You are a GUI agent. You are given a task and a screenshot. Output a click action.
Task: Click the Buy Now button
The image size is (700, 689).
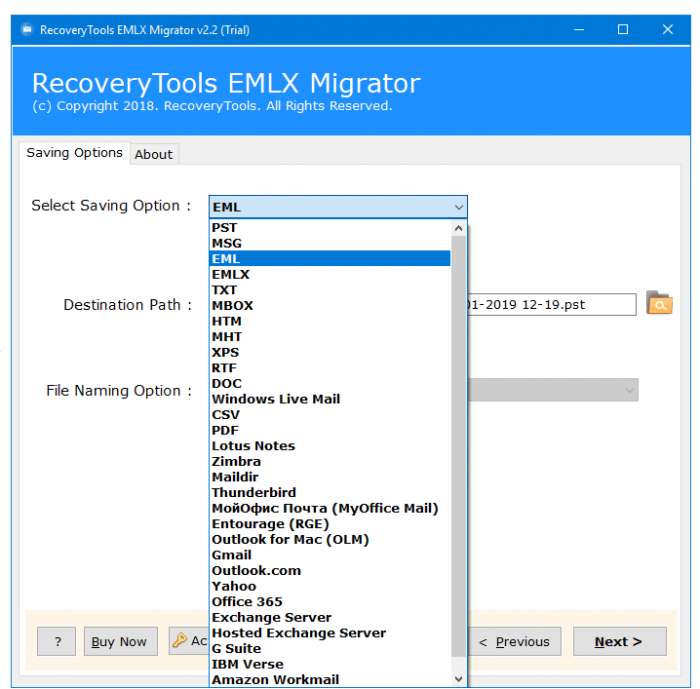(121, 641)
